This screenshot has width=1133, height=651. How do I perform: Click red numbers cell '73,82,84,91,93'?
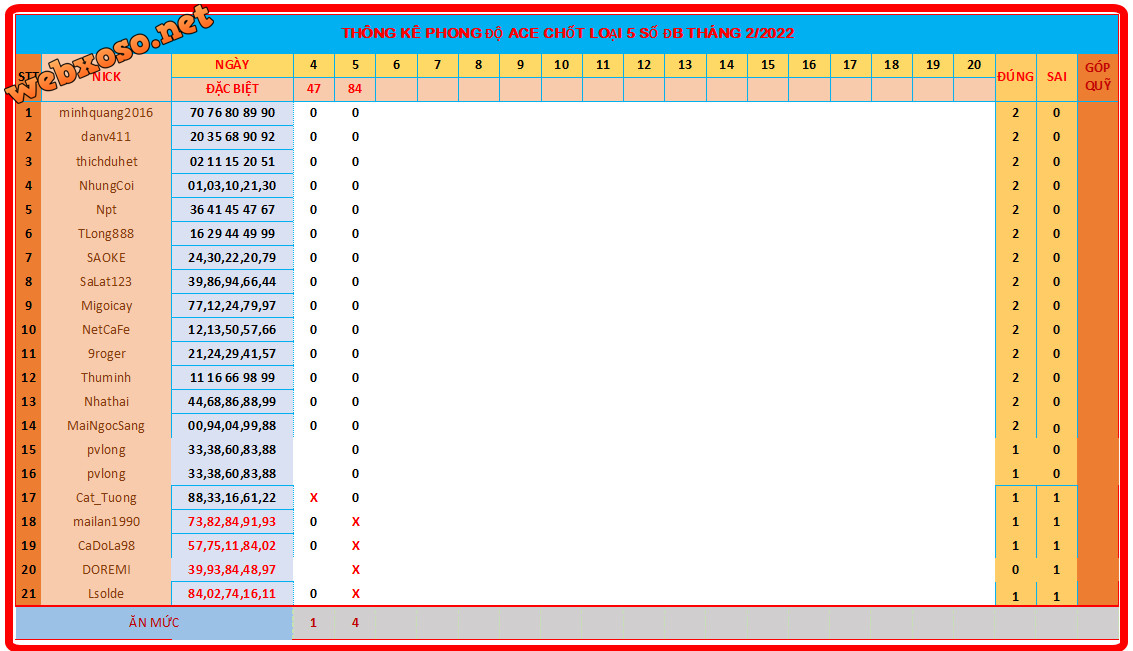tap(232, 522)
